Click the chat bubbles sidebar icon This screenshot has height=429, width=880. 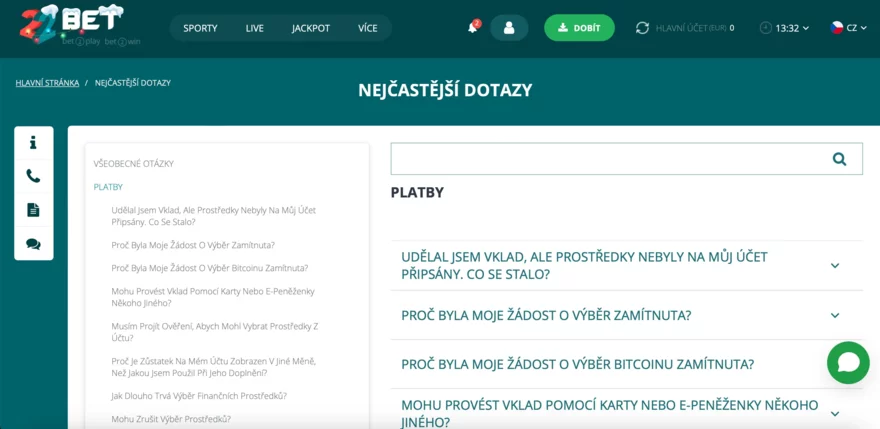[33, 244]
